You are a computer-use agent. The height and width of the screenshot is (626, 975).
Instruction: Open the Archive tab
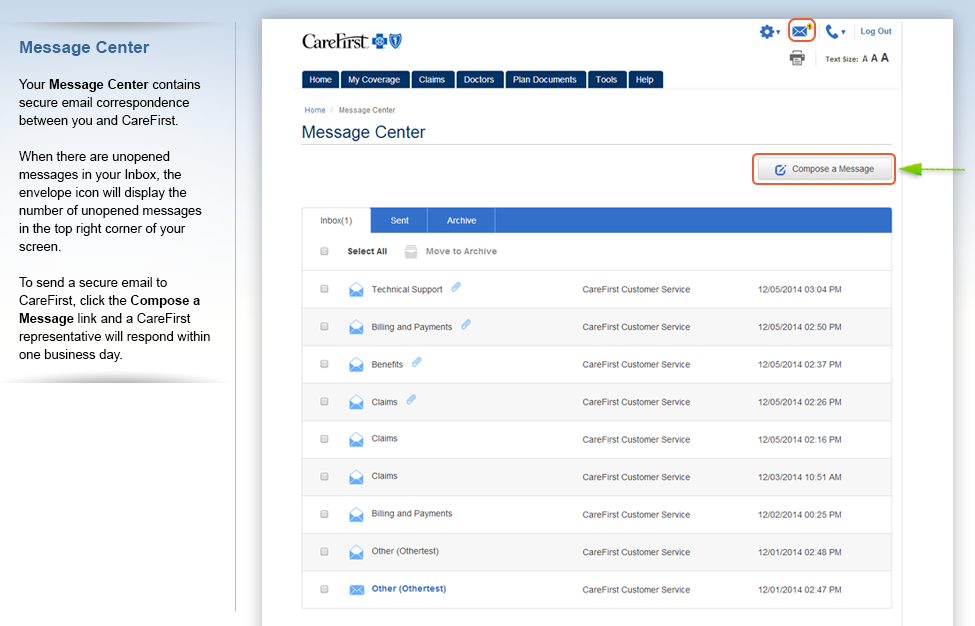(x=461, y=221)
